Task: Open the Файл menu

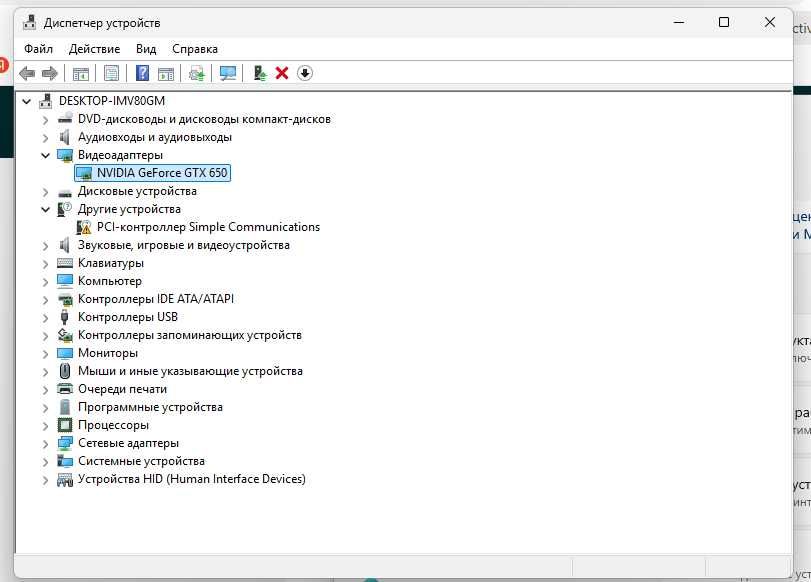Action: [38, 49]
